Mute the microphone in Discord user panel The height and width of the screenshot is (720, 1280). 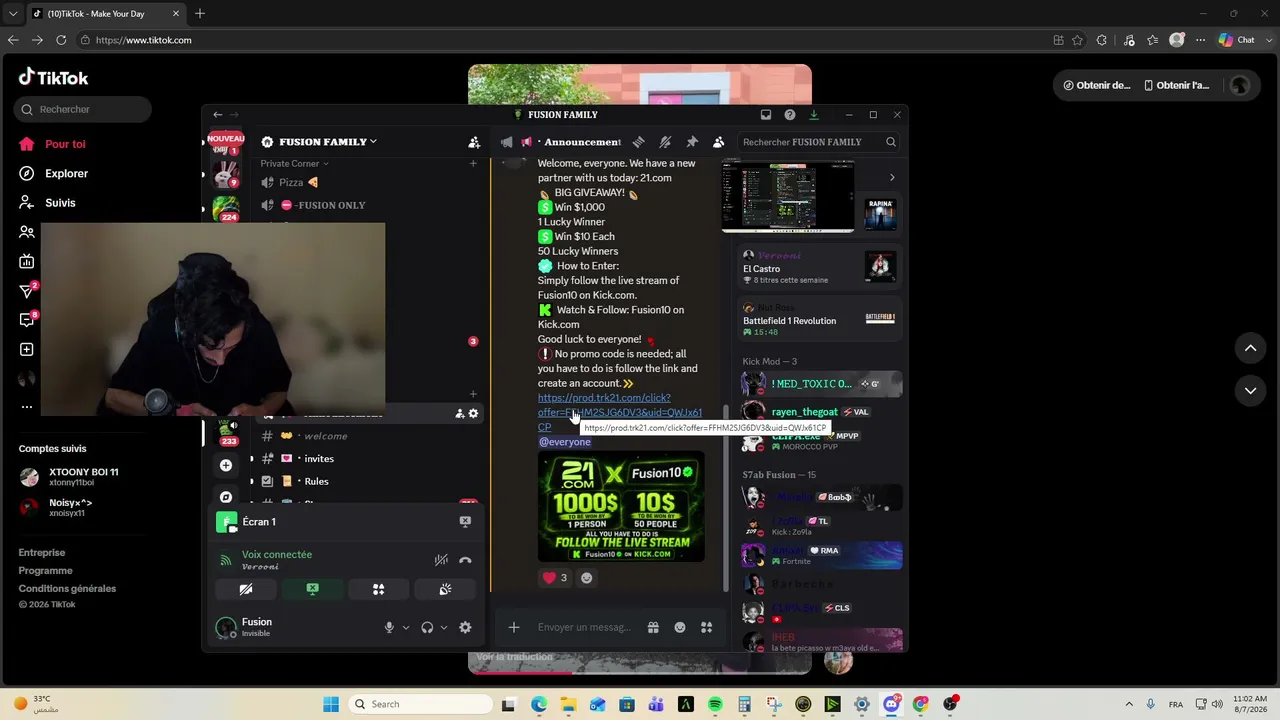pyautogui.click(x=389, y=627)
